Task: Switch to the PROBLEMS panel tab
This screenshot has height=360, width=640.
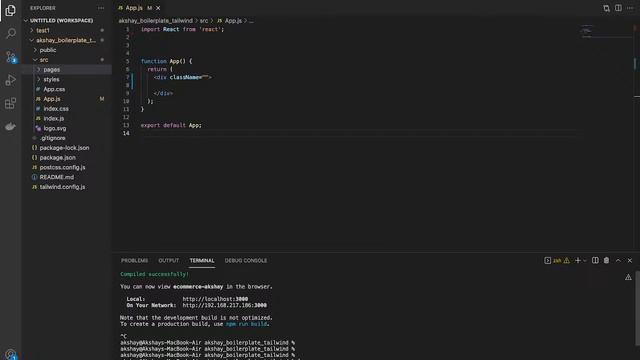Action: tap(134, 260)
